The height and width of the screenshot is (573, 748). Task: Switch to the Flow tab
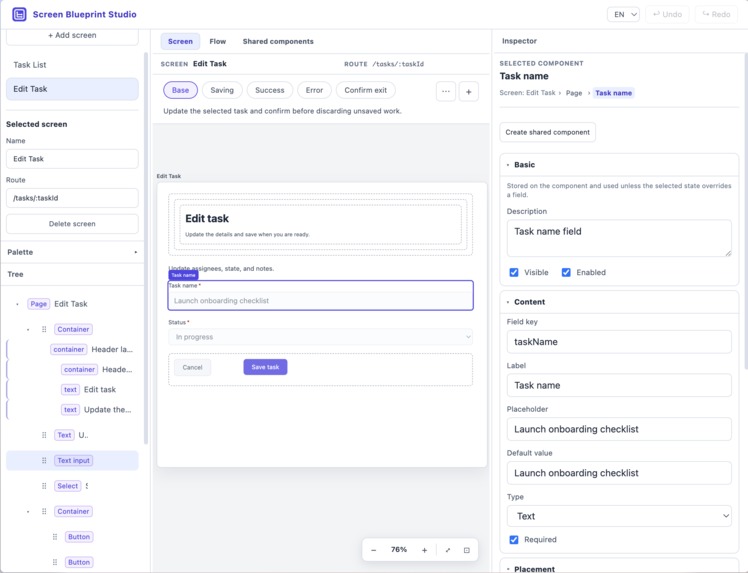(x=218, y=42)
